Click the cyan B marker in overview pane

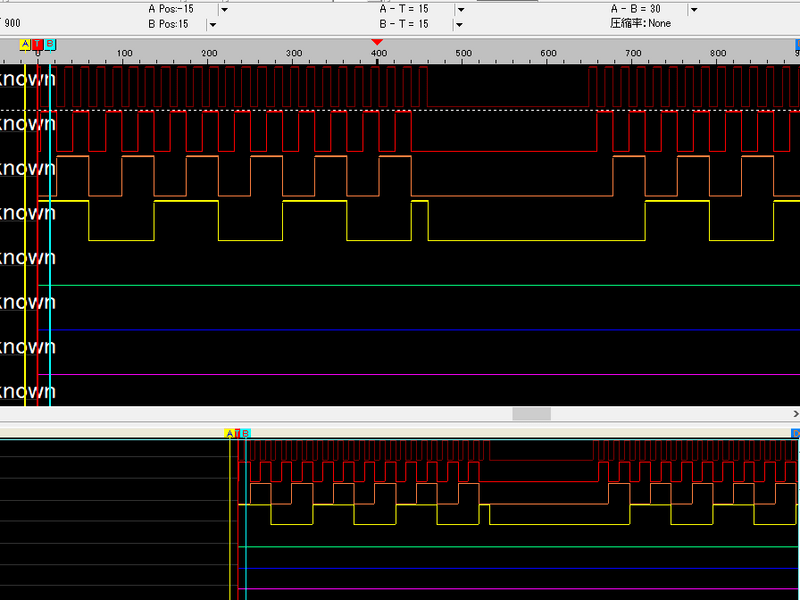pyautogui.click(x=245, y=433)
